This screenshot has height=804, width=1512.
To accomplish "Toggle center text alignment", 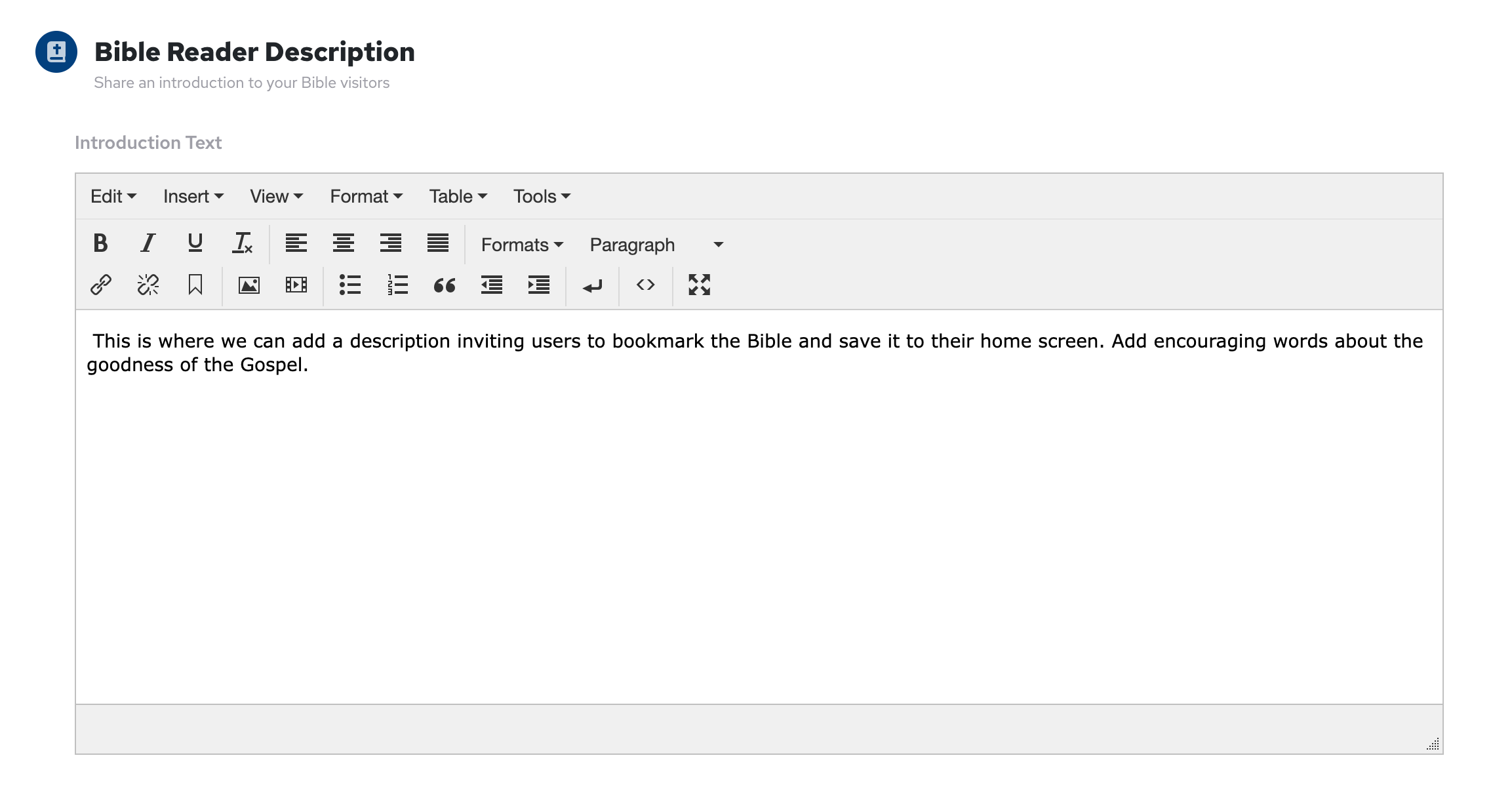I will tap(344, 244).
